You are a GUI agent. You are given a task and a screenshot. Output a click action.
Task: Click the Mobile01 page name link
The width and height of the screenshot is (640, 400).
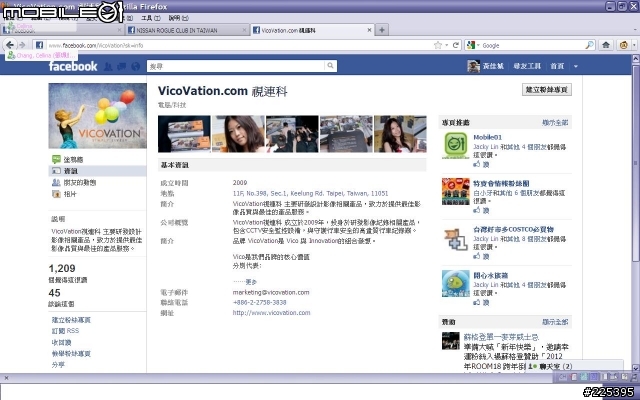(x=487, y=137)
